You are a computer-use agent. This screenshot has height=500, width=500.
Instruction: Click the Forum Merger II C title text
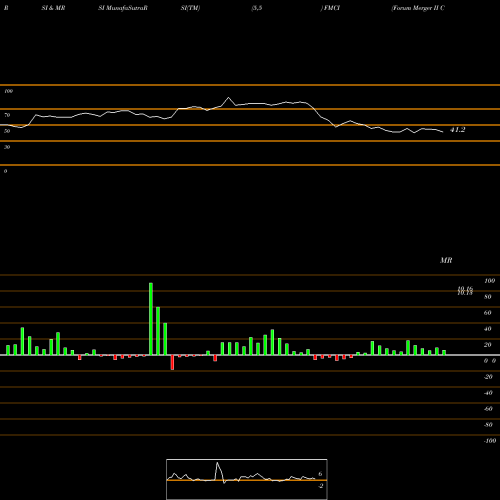coord(418,8)
